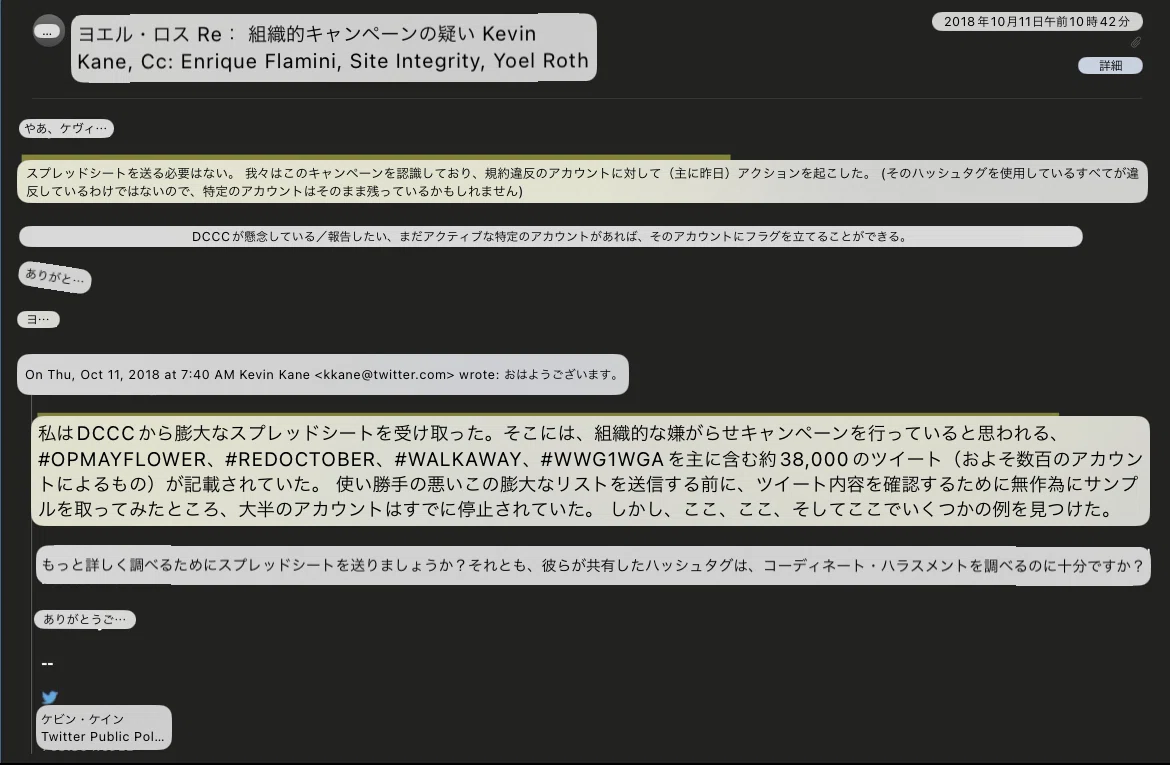
Task: Open the 詳細 details button
Action: click(1110, 66)
